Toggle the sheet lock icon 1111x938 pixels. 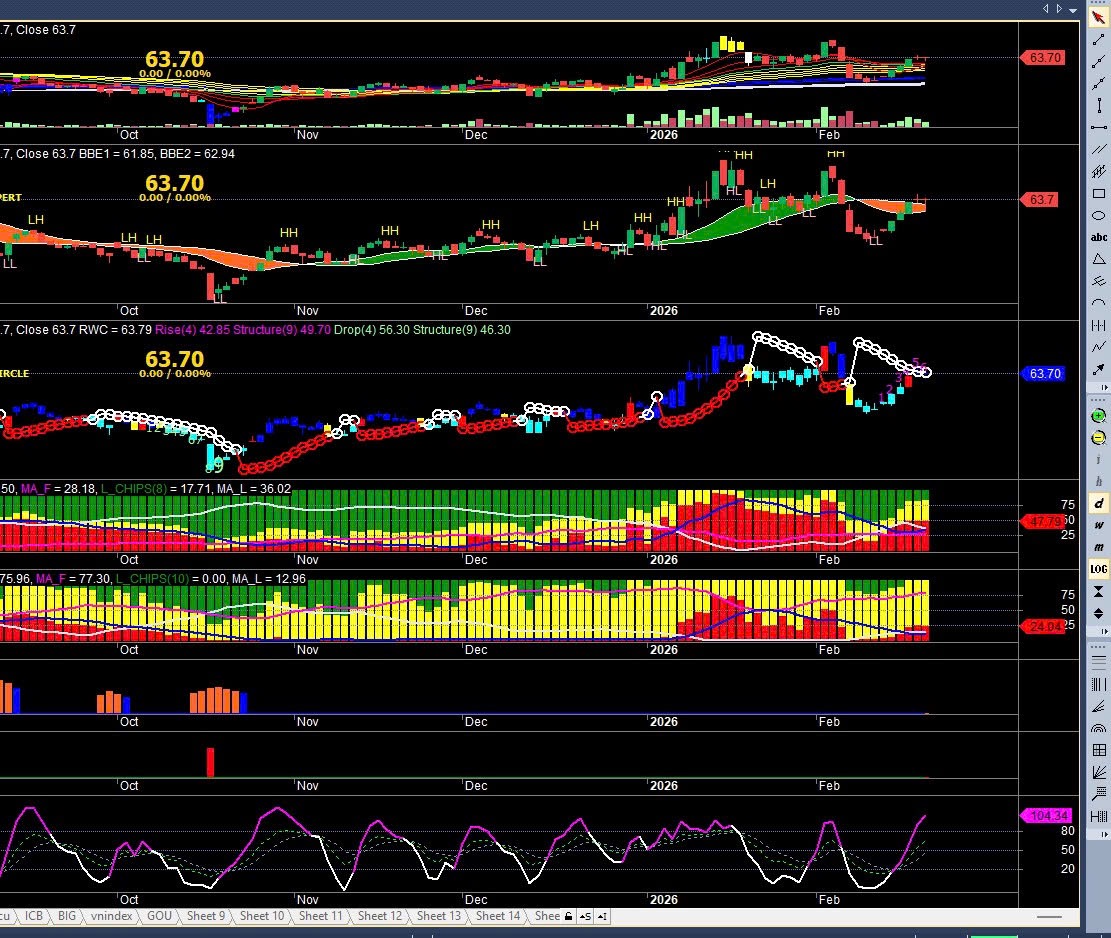[568, 916]
